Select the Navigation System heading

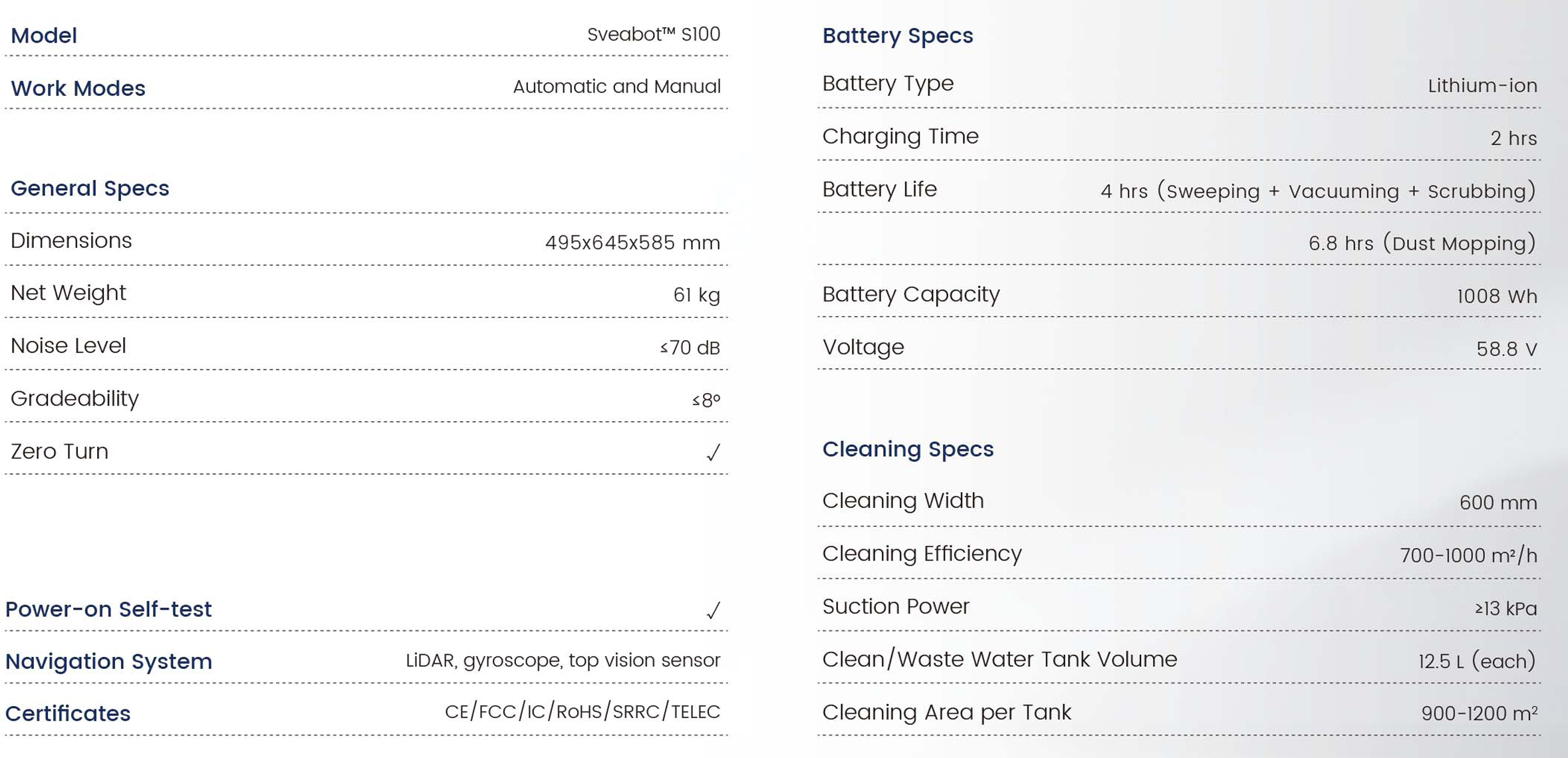(108, 662)
